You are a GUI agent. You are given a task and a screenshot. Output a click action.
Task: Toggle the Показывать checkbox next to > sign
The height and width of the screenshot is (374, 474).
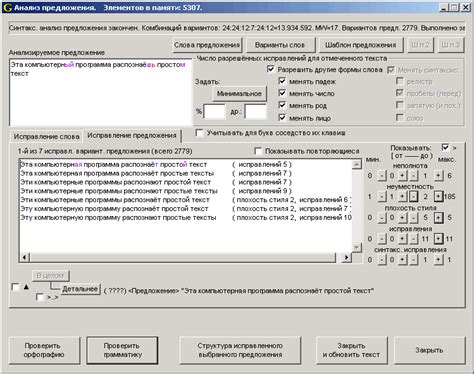click(x=445, y=147)
